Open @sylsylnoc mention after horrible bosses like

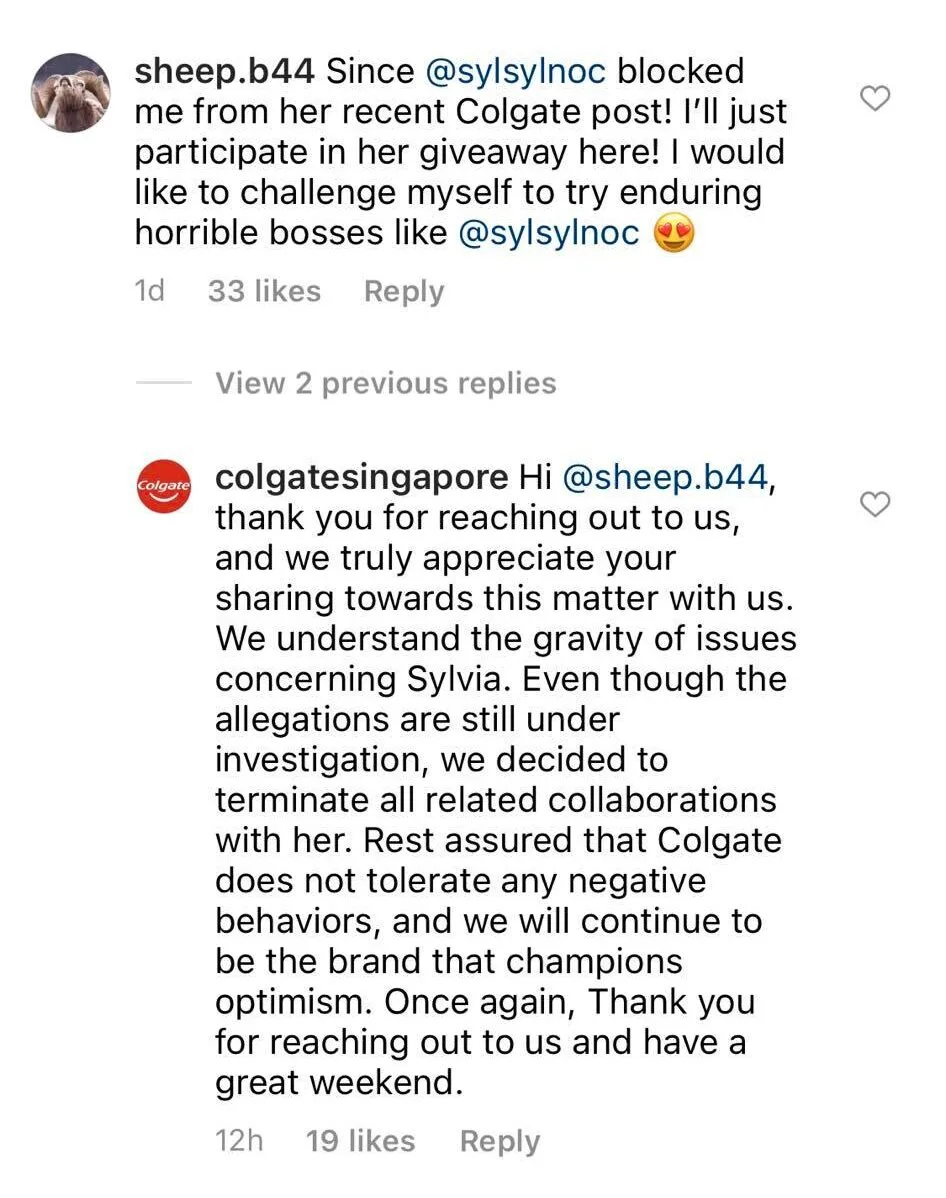pos(548,233)
